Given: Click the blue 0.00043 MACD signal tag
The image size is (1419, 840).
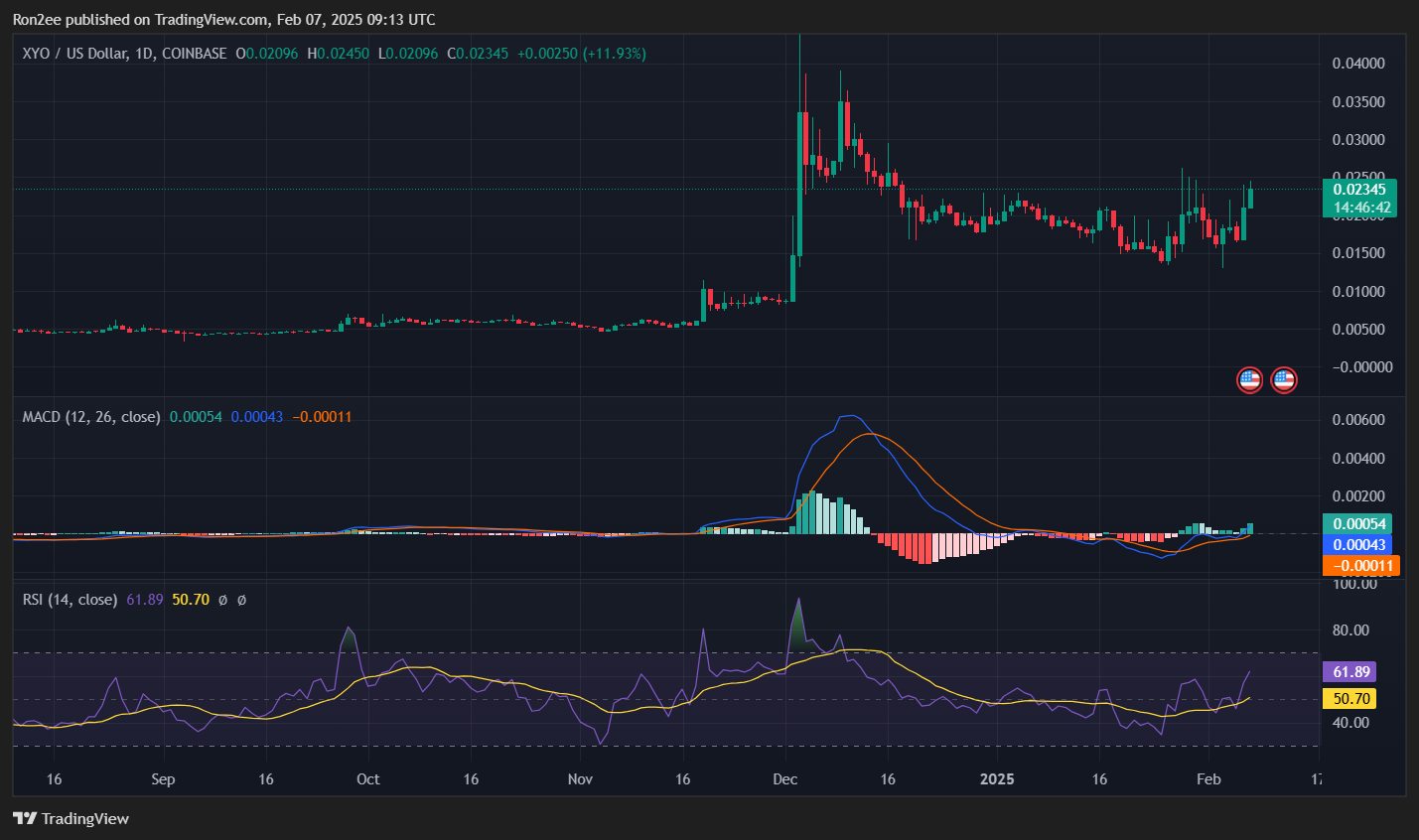Looking at the screenshot, I should point(1358,544).
